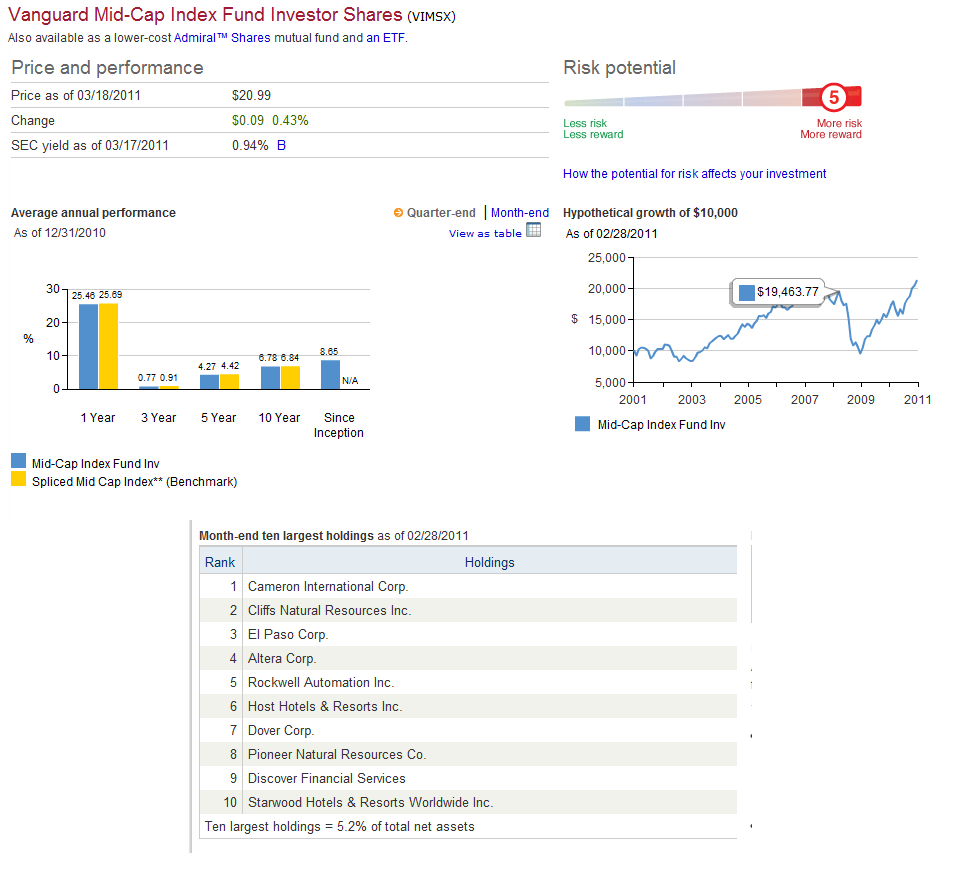Click the View as table grid icon
979x876 pixels.
pos(533,230)
